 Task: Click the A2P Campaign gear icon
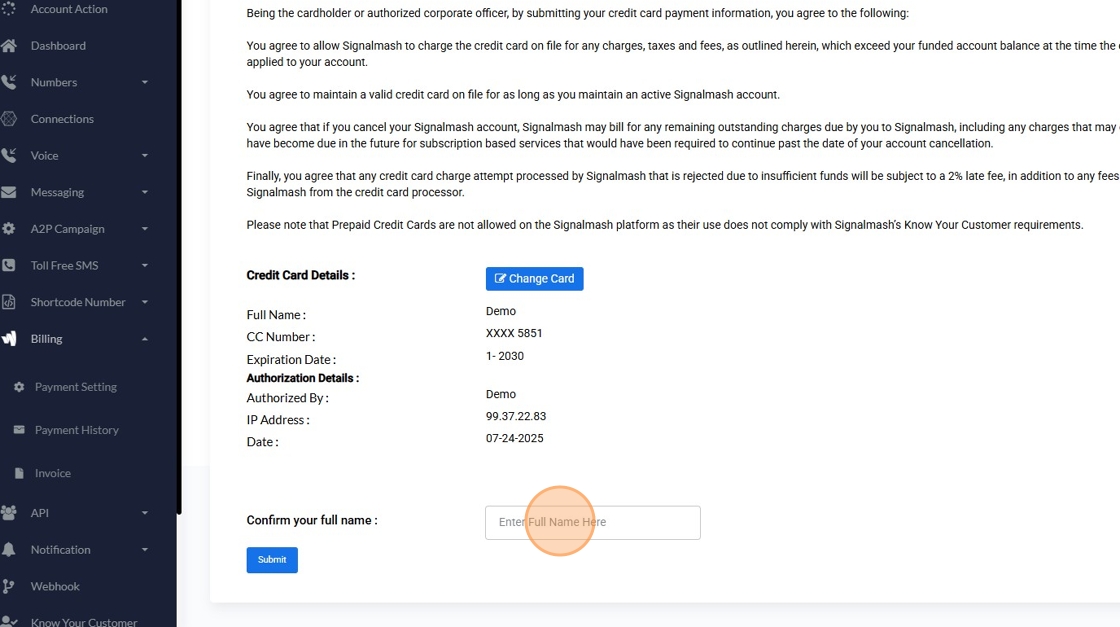click(x=9, y=229)
